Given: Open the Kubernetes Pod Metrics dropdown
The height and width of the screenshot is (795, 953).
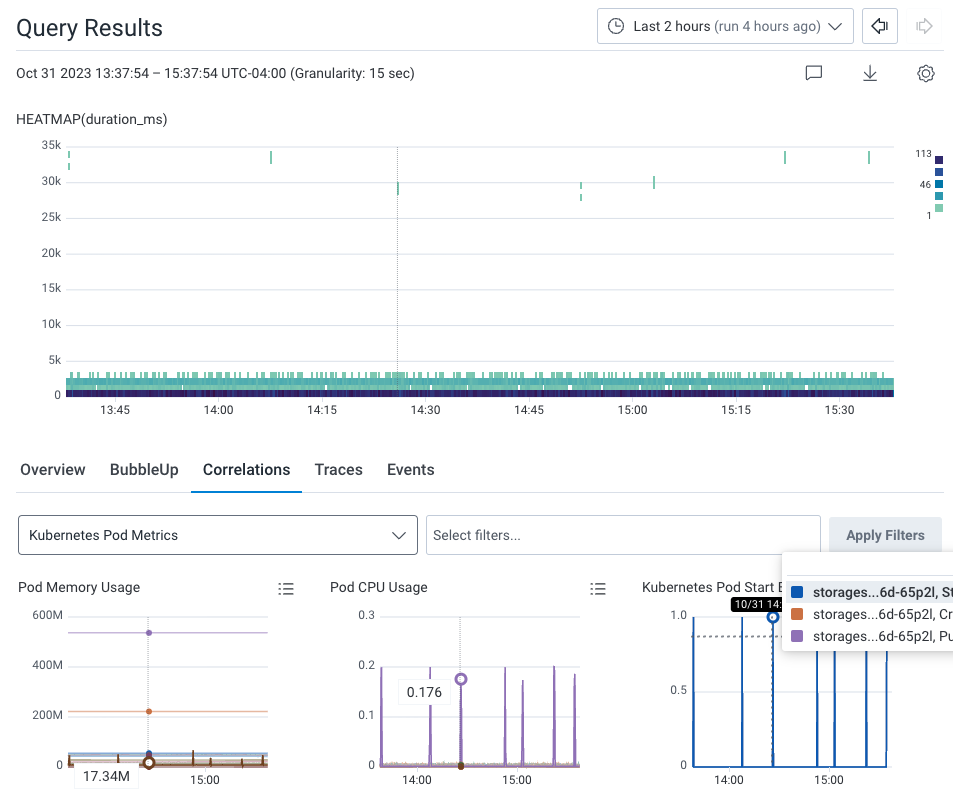Looking at the screenshot, I should coord(217,535).
